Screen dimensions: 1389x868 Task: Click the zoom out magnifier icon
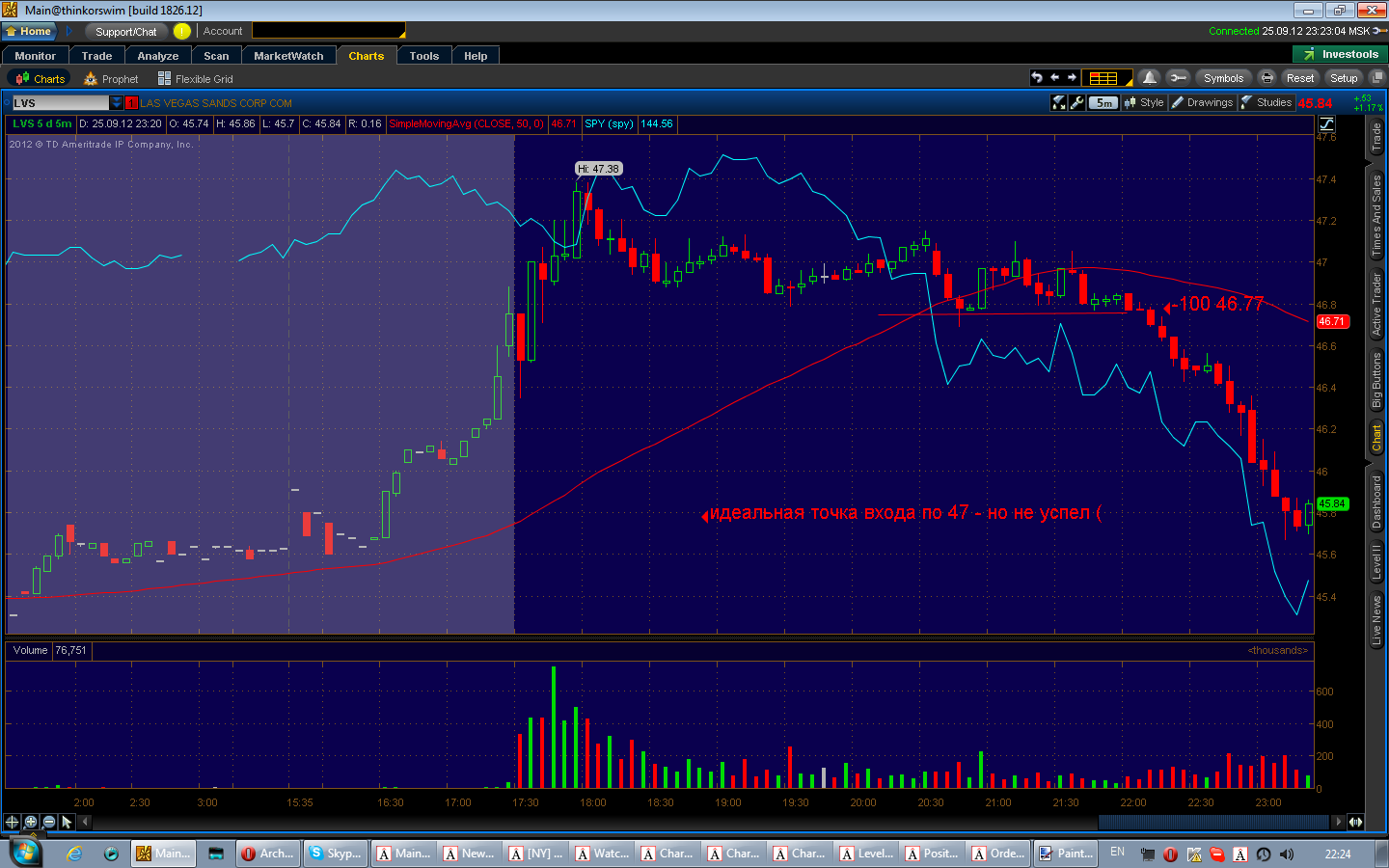[x=48, y=822]
